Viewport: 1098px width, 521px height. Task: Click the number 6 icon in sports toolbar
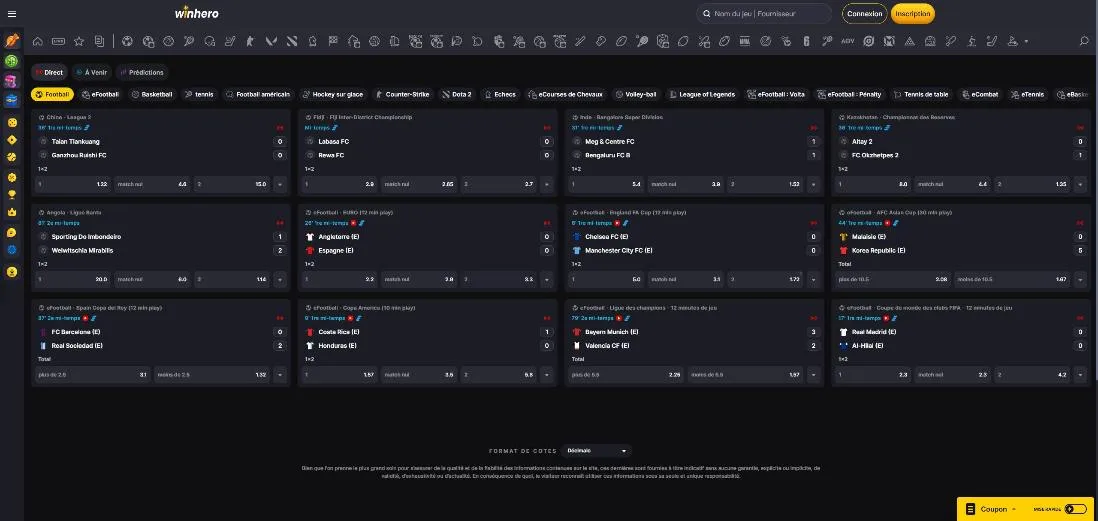click(807, 41)
